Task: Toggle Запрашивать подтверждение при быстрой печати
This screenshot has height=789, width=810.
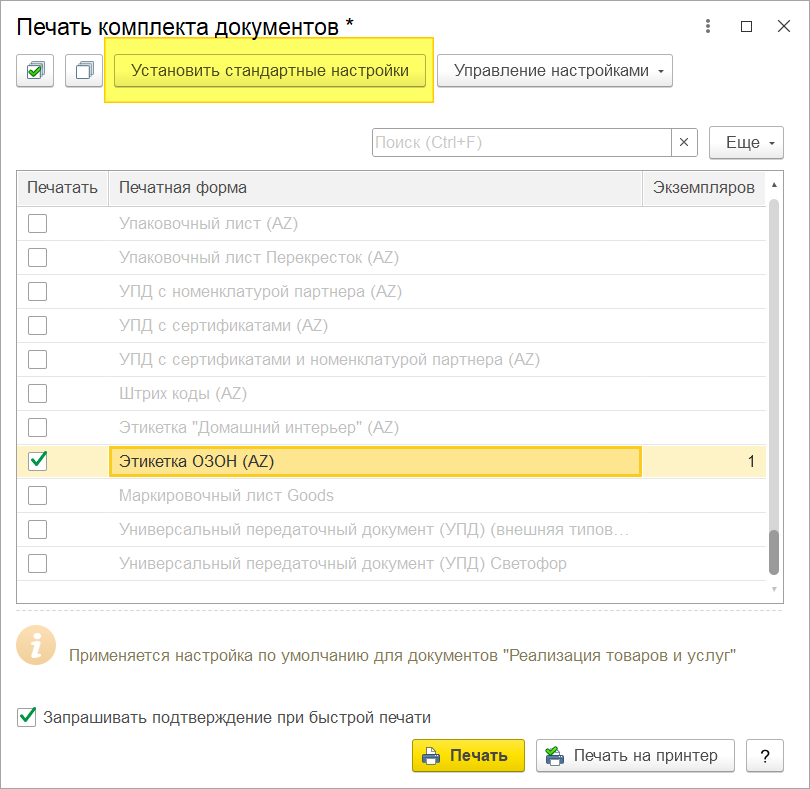Action: point(27,717)
